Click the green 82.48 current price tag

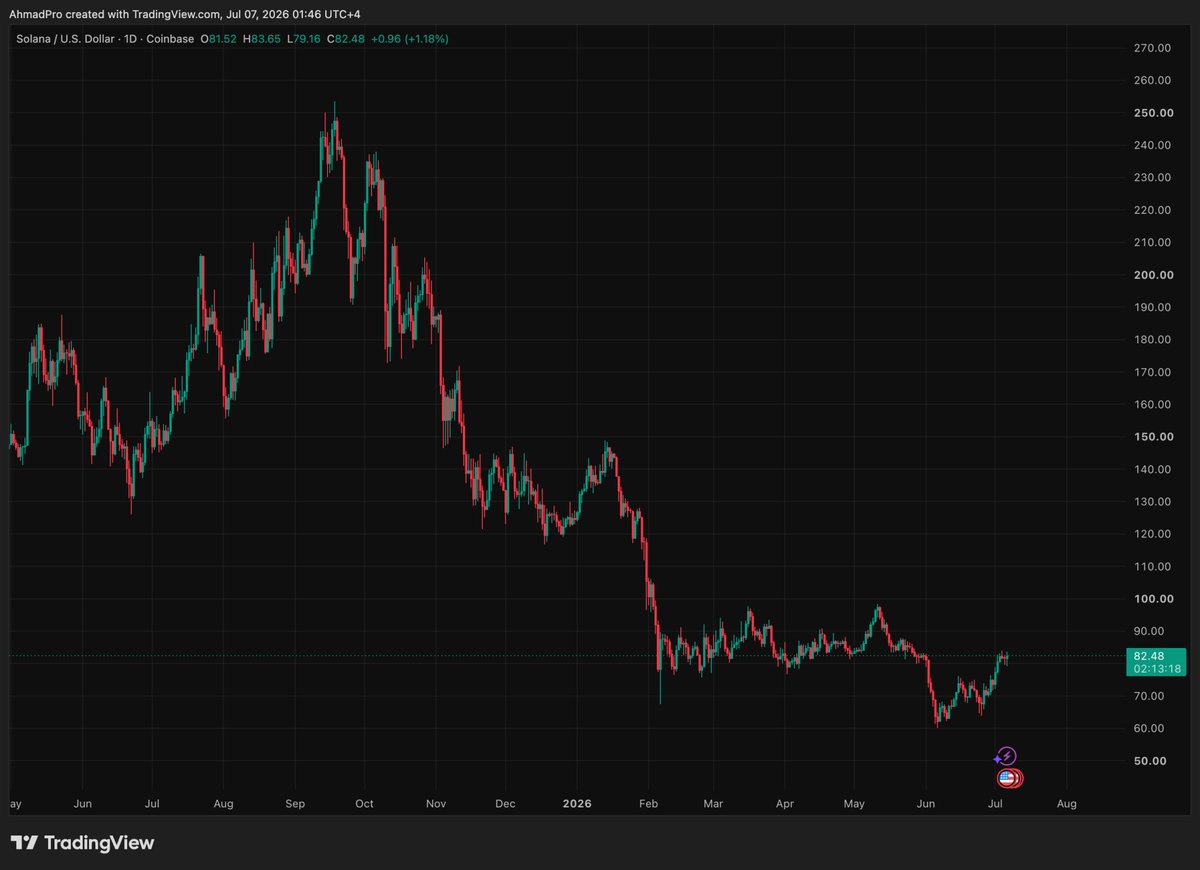(x=1156, y=656)
